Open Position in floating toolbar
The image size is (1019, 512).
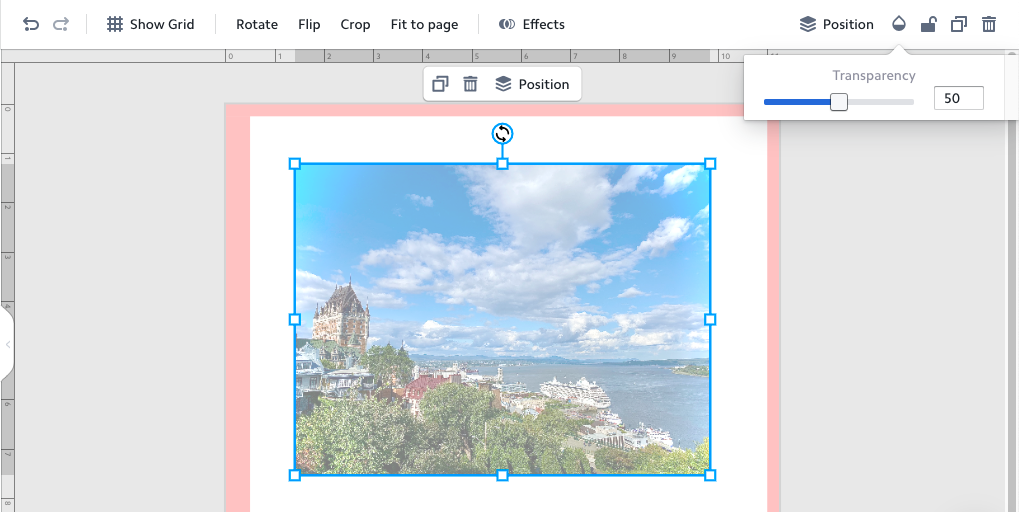coord(532,84)
